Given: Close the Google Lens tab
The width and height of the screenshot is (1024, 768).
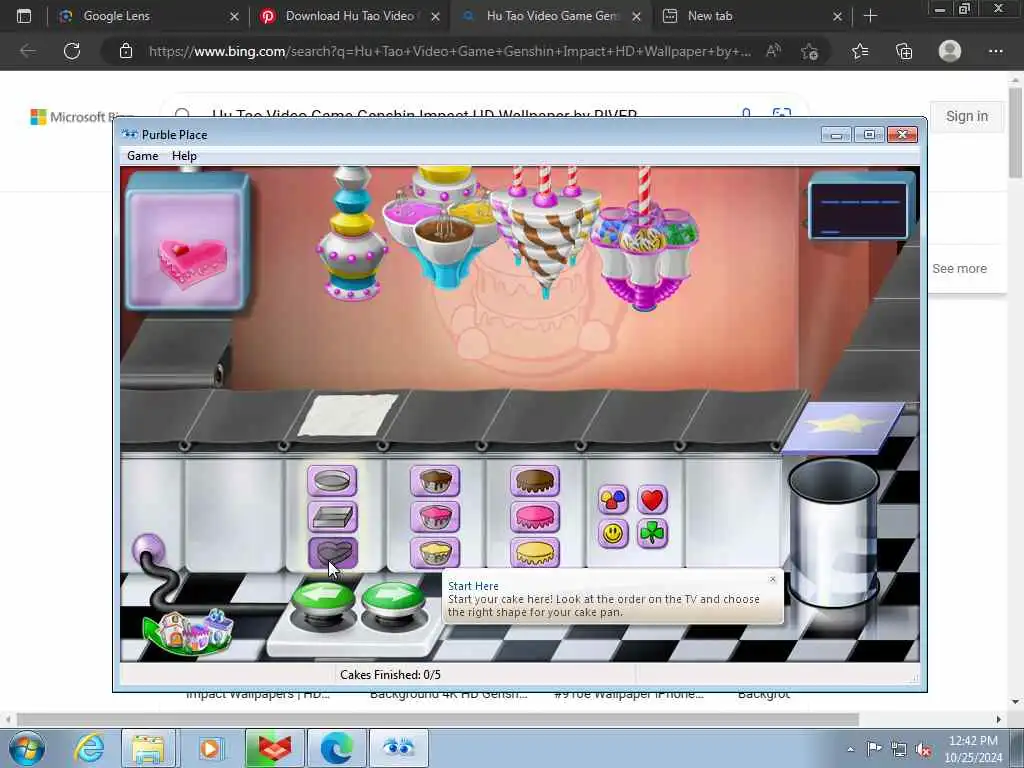Looking at the screenshot, I should [x=234, y=17].
